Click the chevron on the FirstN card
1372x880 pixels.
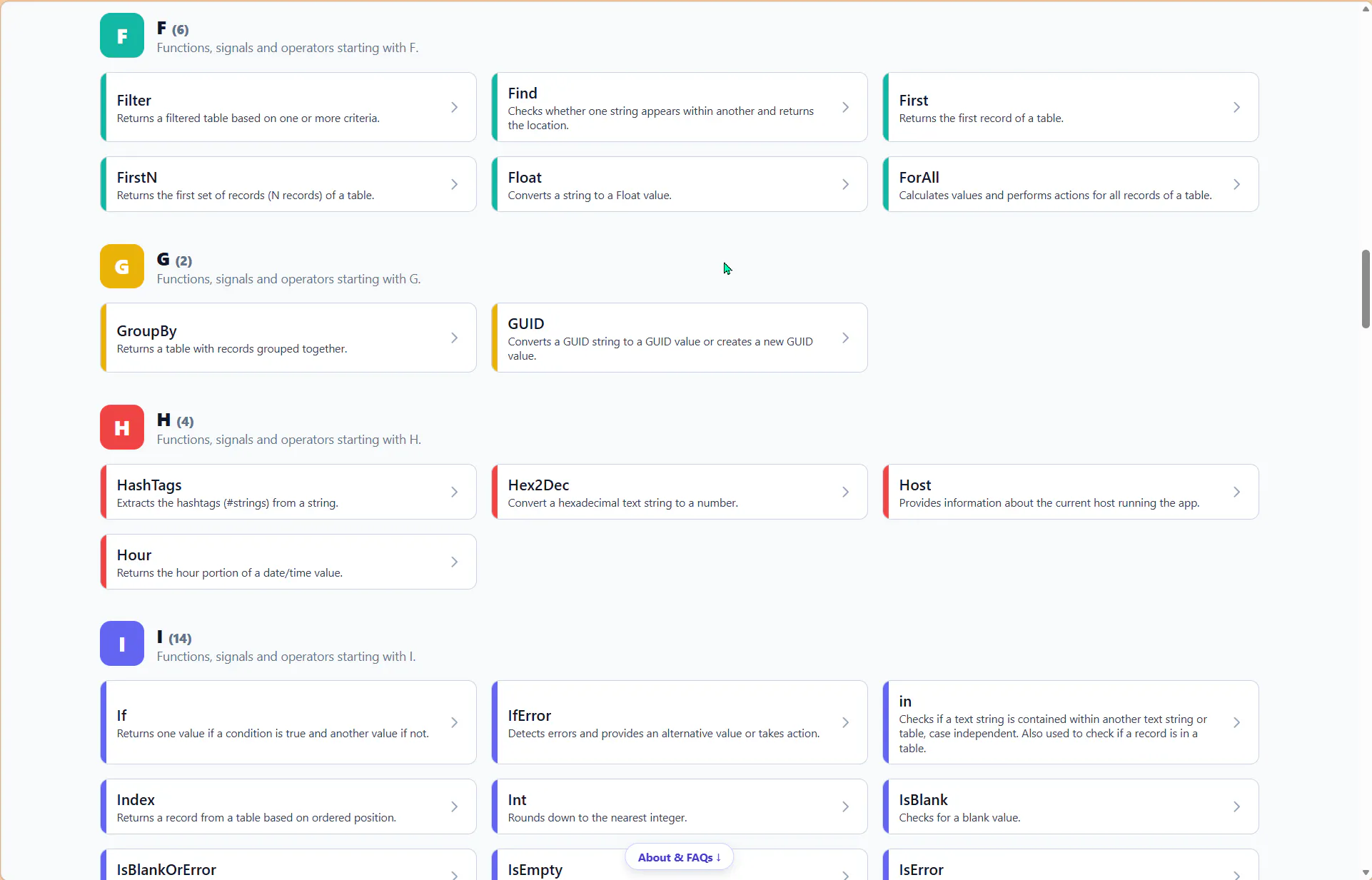coord(455,184)
